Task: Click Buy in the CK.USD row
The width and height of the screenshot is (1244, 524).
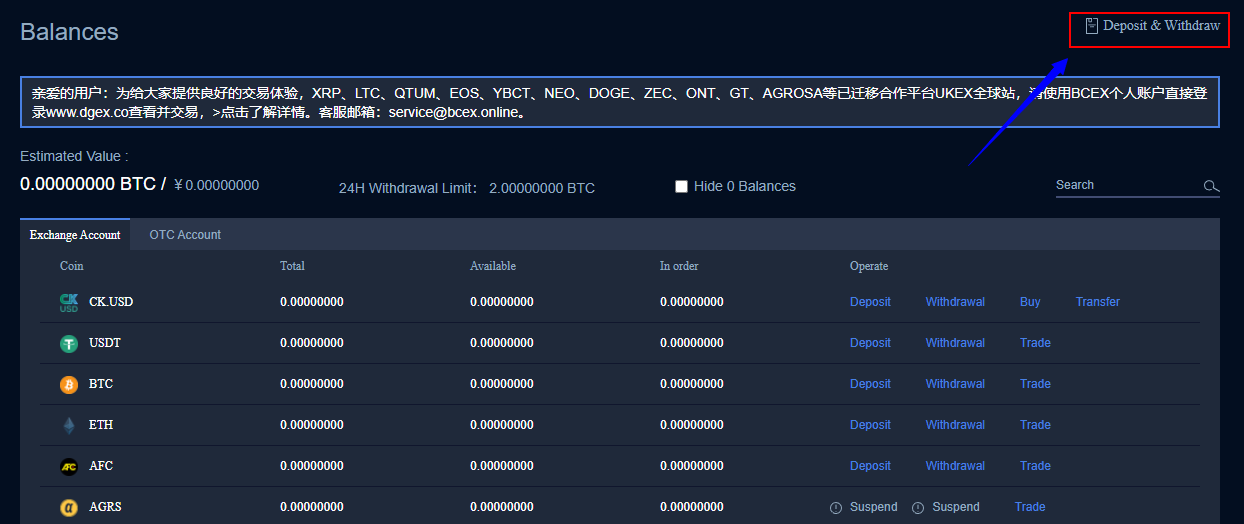Action: (1030, 302)
